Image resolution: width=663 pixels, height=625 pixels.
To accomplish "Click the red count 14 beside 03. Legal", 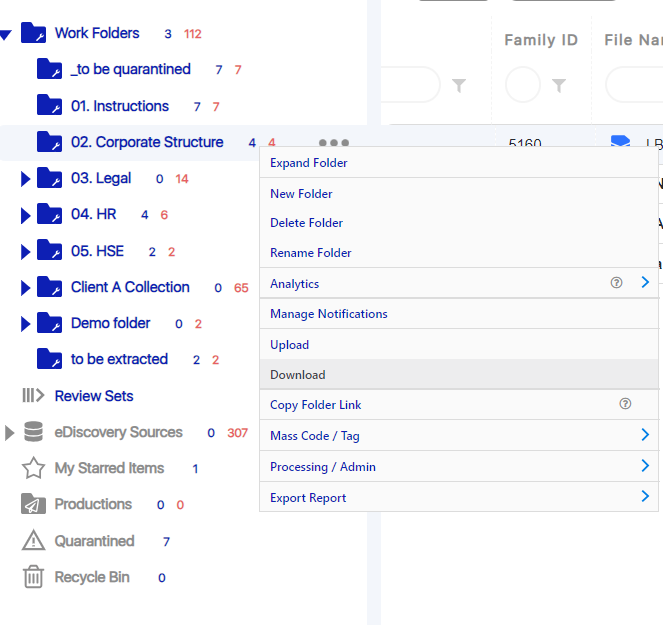I will click(x=182, y=179).
